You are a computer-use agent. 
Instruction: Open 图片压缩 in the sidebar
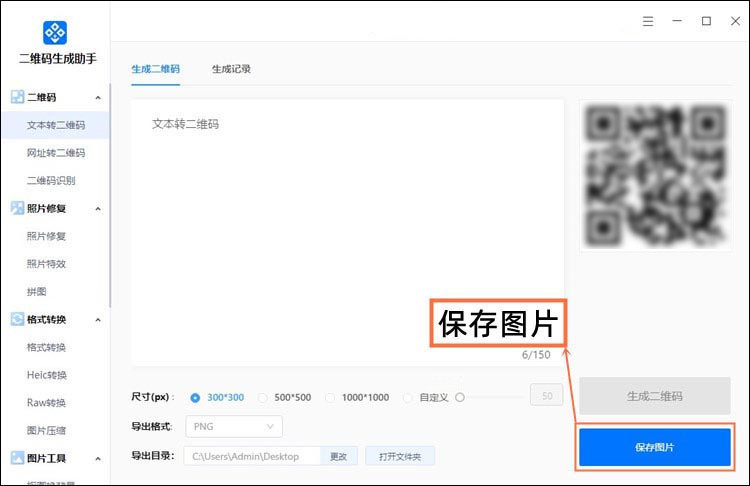pos(46,430)
